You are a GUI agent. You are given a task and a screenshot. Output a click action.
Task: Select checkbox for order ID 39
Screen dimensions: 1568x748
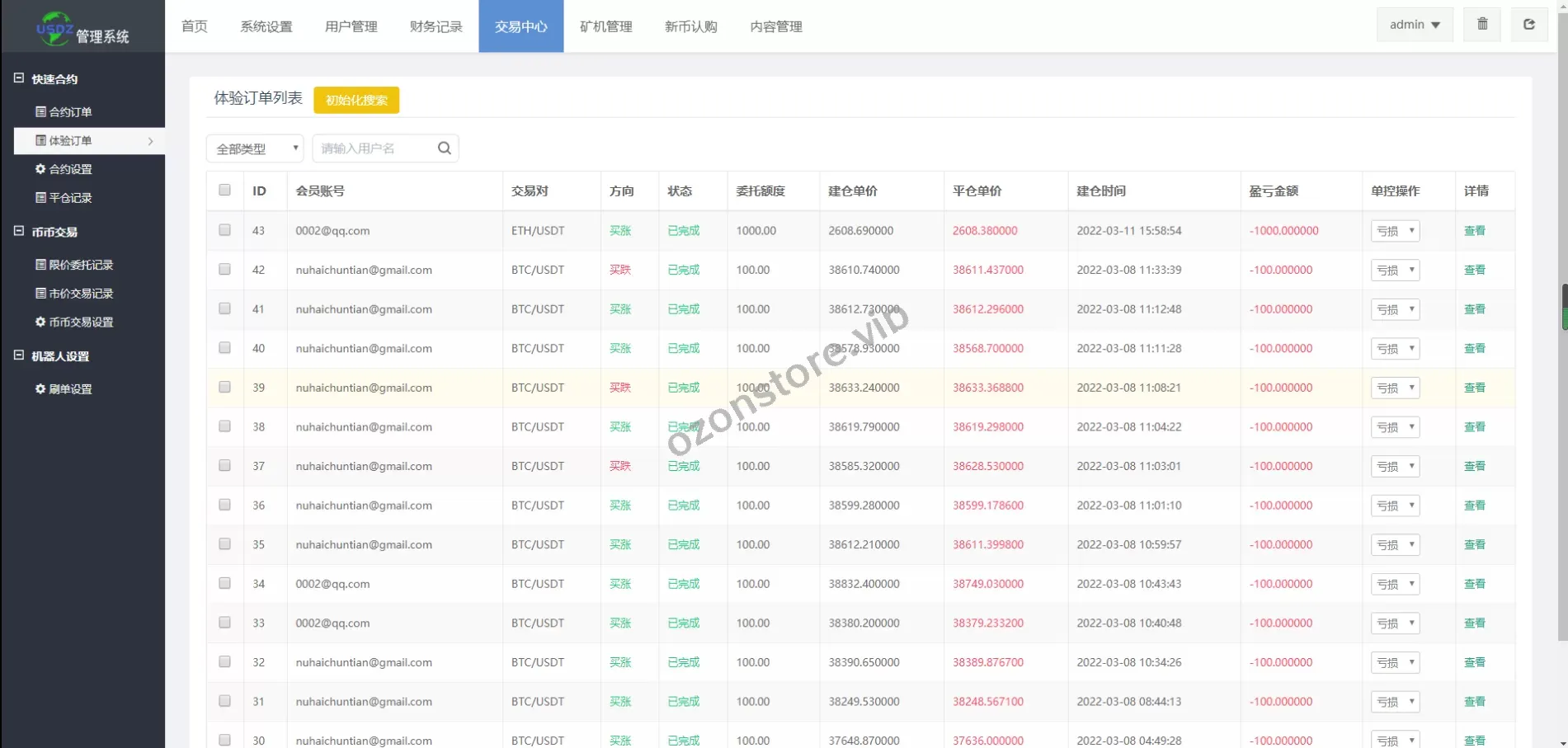coord(224,387)
